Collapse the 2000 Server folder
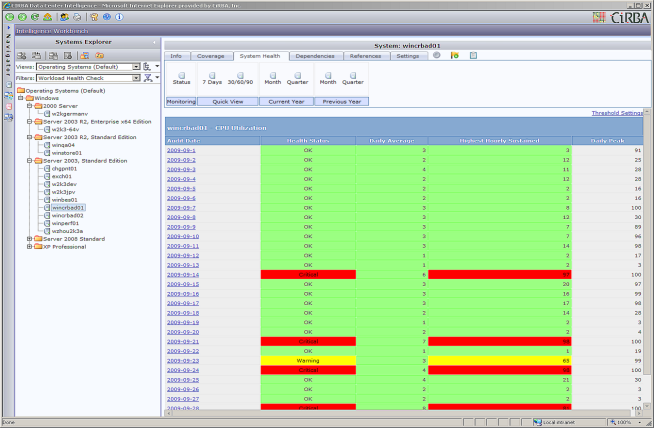The image size is (654, 428). coord(29,106)
